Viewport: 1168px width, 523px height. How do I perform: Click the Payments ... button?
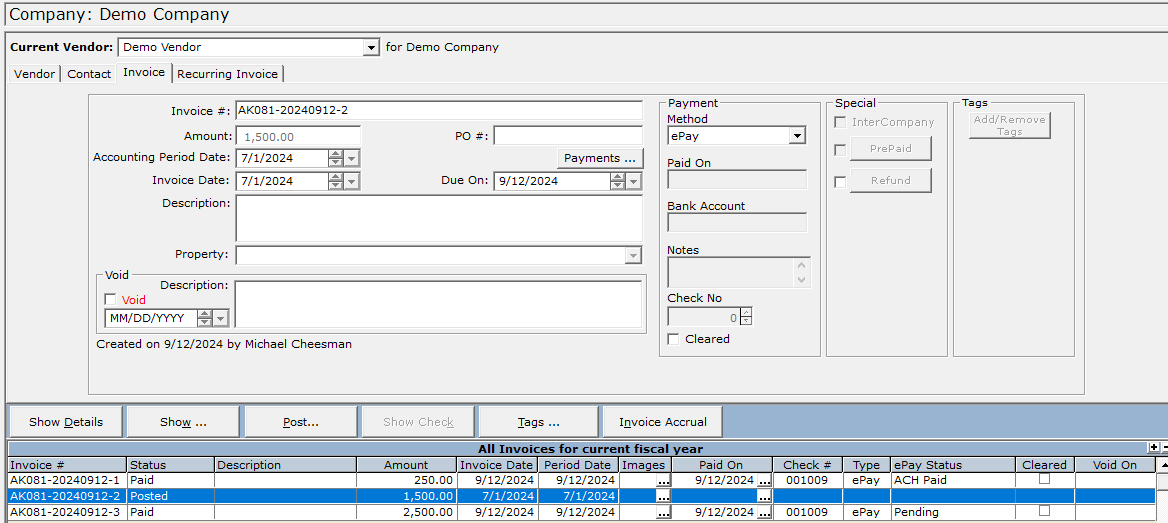pos(599,158)
